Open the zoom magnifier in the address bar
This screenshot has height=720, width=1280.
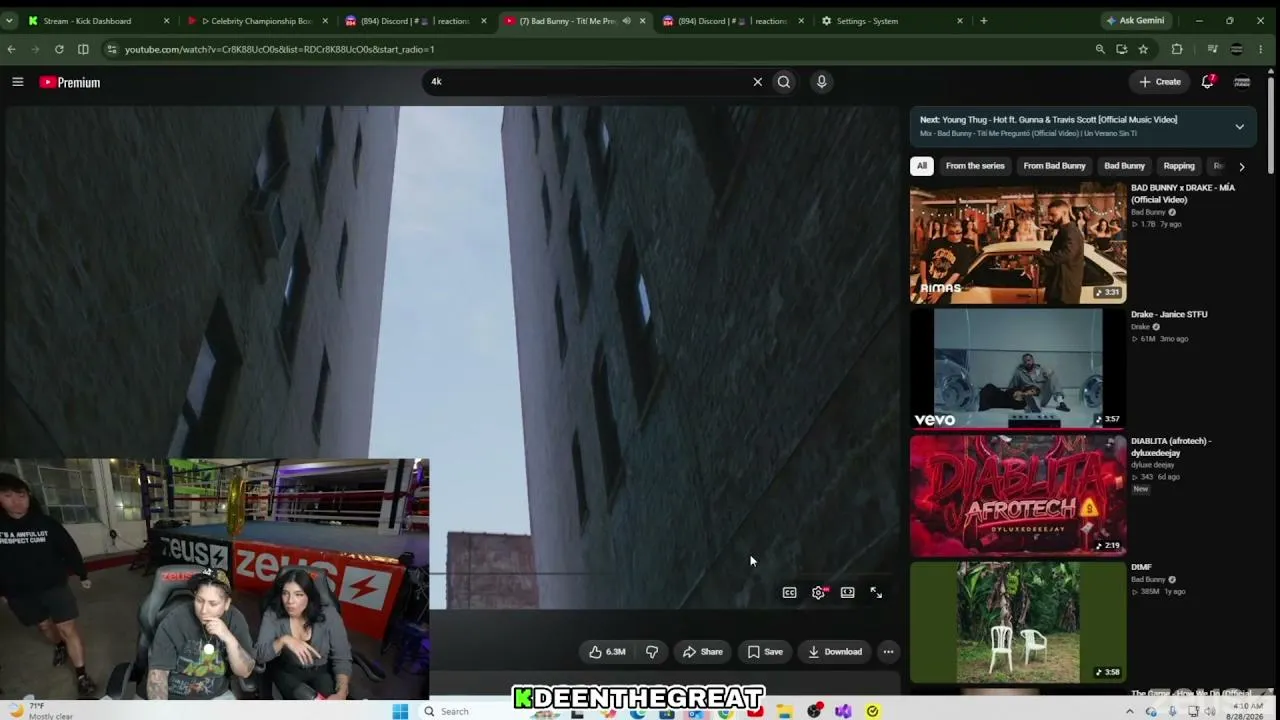(1100, 49)
